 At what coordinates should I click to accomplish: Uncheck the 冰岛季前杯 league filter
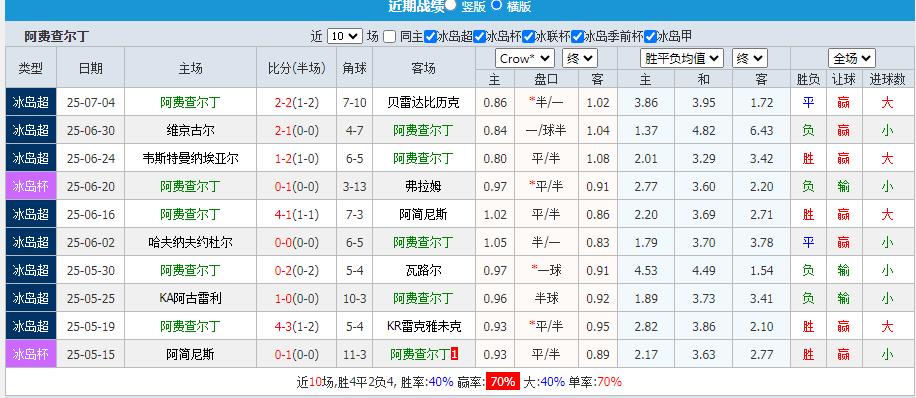pyautogui.click(x=577, y=36)
